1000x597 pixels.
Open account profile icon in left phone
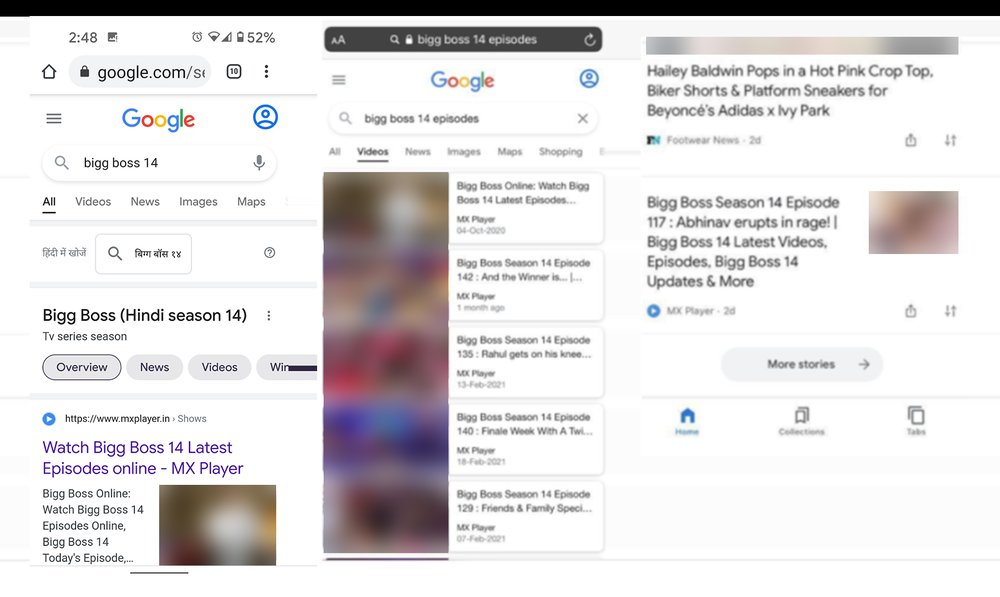pyautogui.click(x=265, y=117)
